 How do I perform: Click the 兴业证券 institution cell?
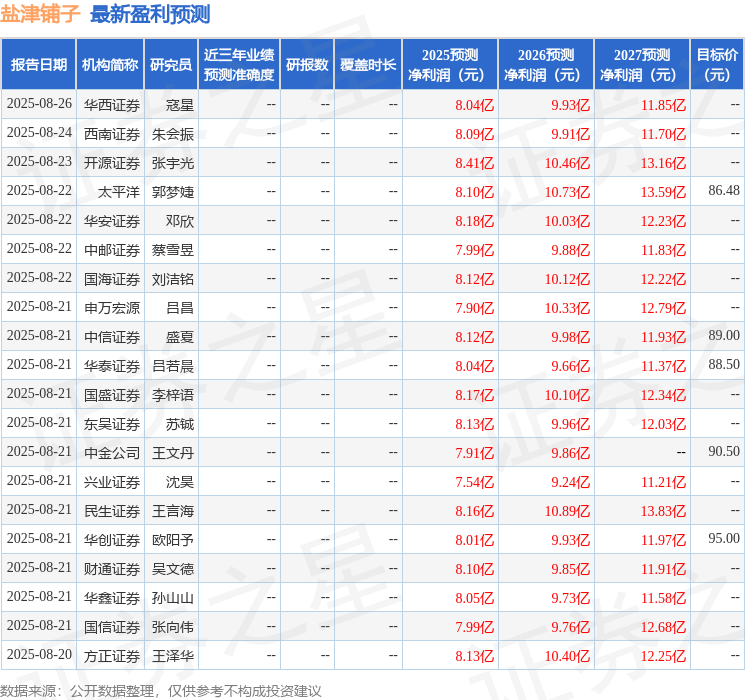click(112, 482)
